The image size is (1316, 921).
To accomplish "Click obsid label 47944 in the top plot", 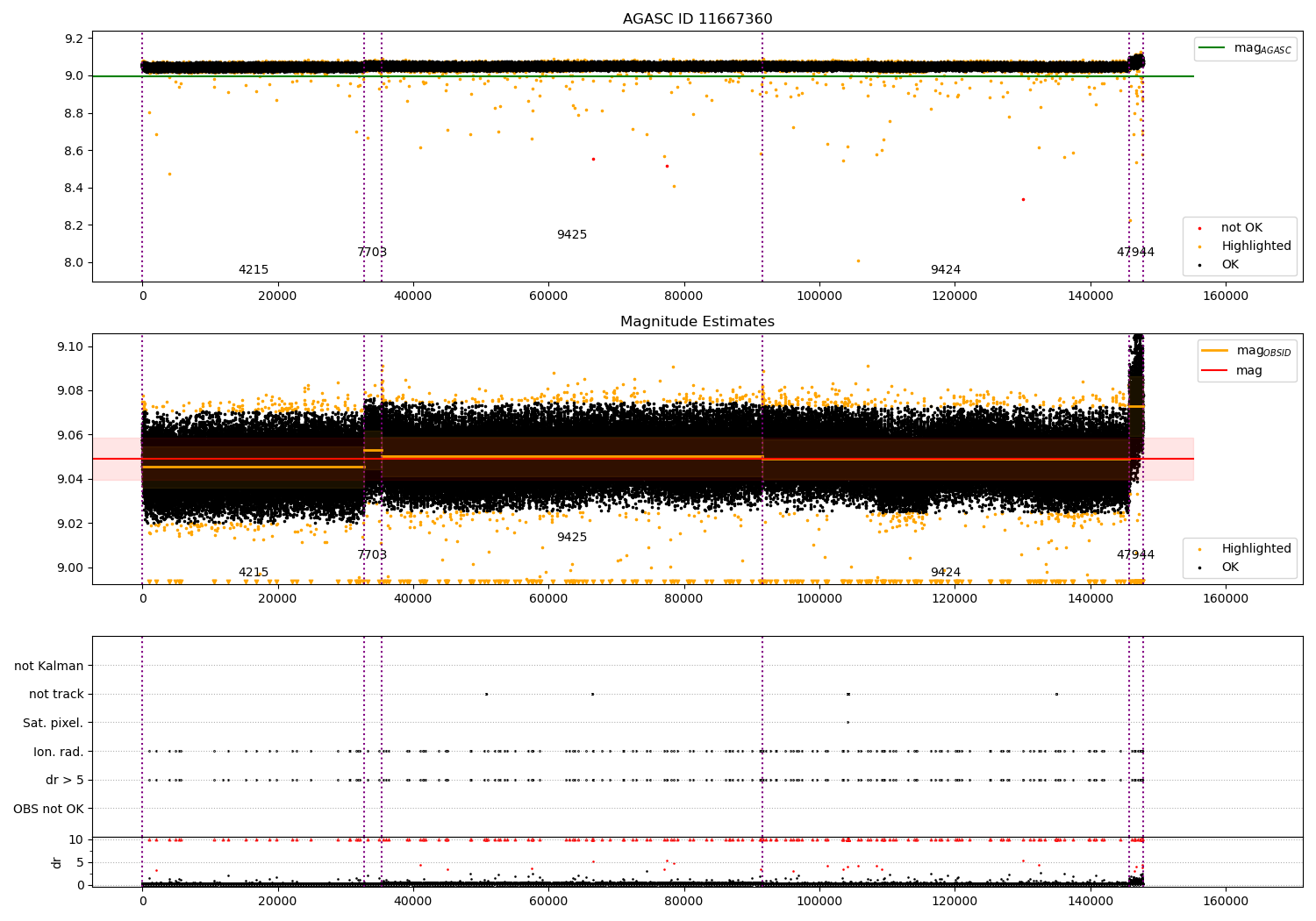I will click(x=1135, y=253).
